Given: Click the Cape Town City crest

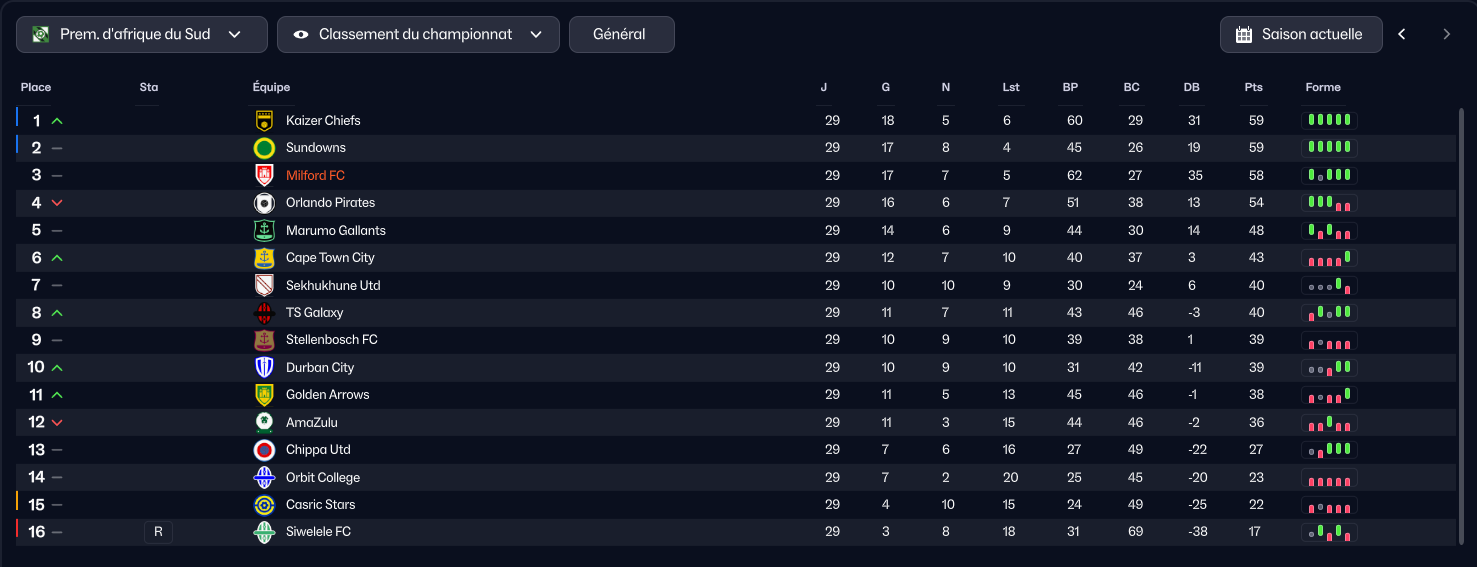Looking at the screenshot, I should click(x=264, y=258).
